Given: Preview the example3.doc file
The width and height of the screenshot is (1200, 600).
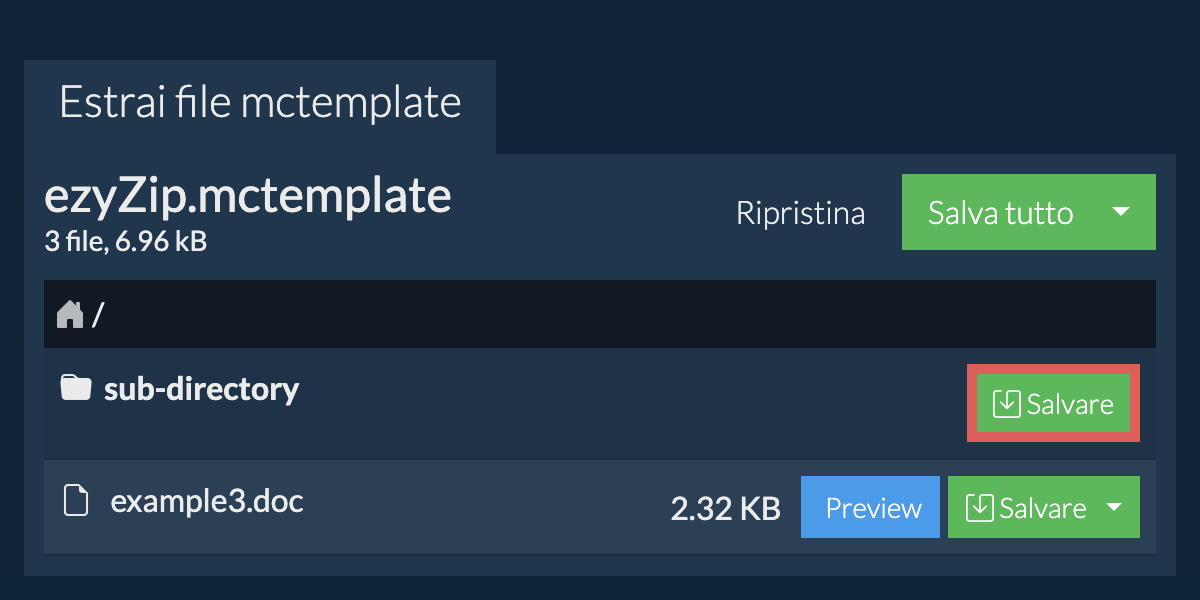Looking at the screenshot, I should point(872,508).
